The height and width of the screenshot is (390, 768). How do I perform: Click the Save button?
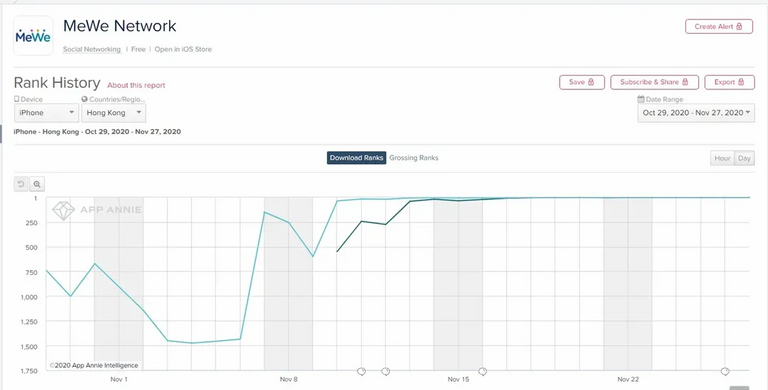pos(582,82)
